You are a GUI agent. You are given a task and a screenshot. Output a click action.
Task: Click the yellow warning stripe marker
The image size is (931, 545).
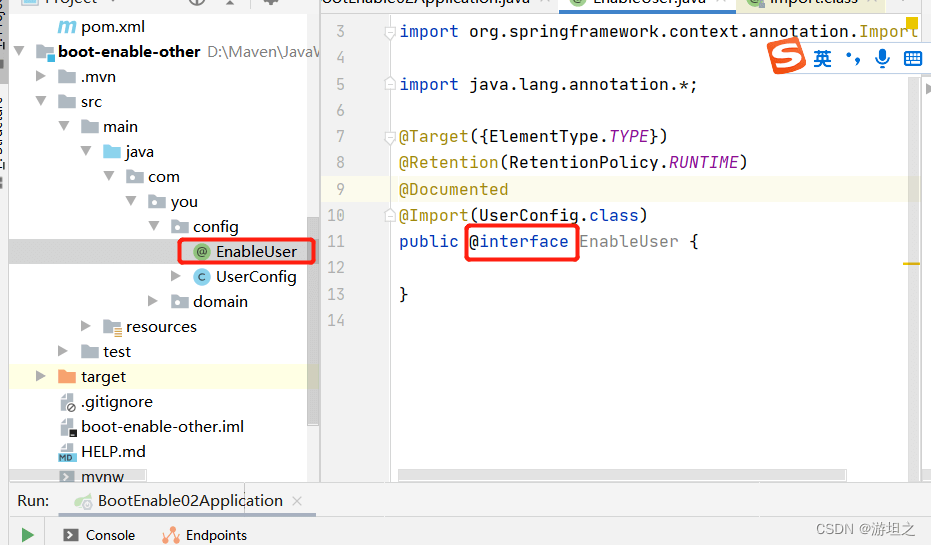pos(911,263)
